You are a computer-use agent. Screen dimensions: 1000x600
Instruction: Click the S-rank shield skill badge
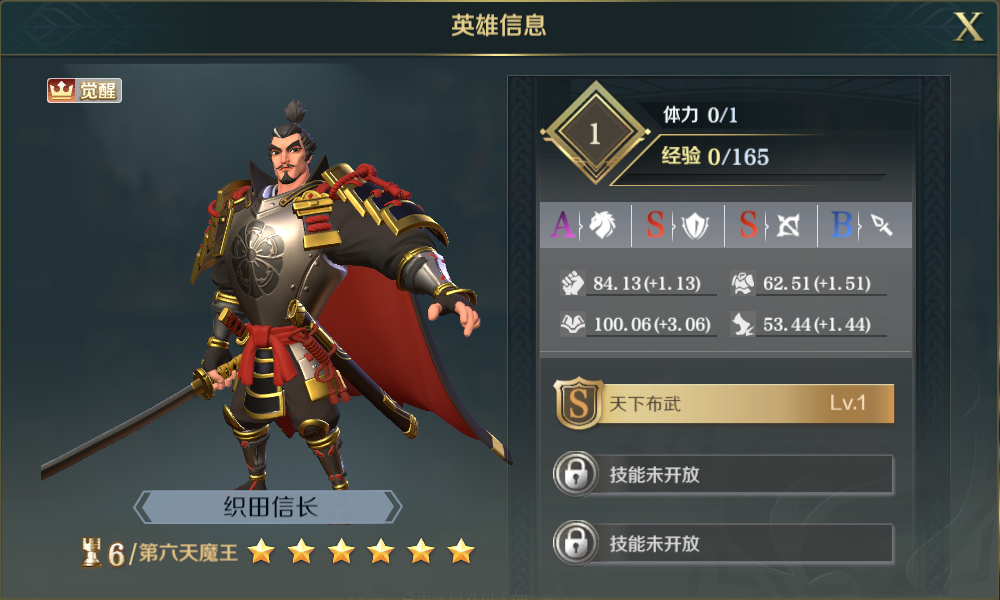pyautogui.click(x=578, y=403)
